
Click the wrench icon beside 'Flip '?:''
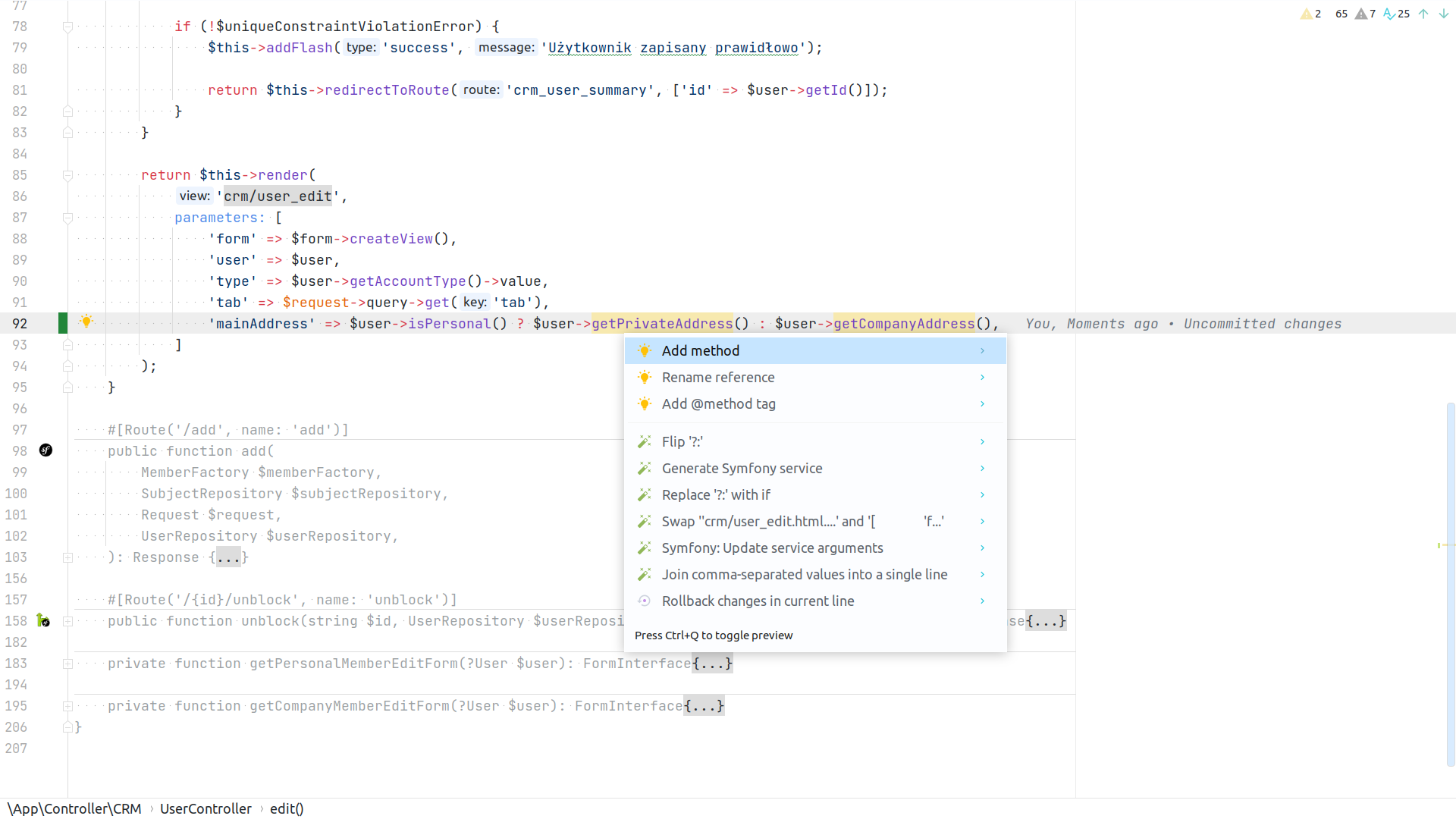coord(645,441)
